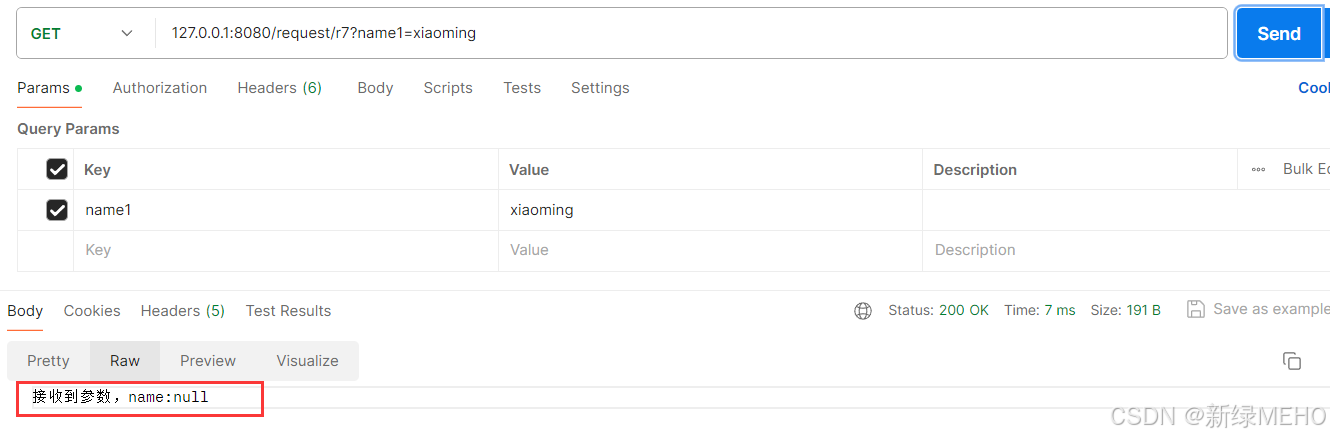Screen dimensions: 1330x438
Task: Open the Headers (6) request tab
Action: pyautogui.click(x=279, y=88)
